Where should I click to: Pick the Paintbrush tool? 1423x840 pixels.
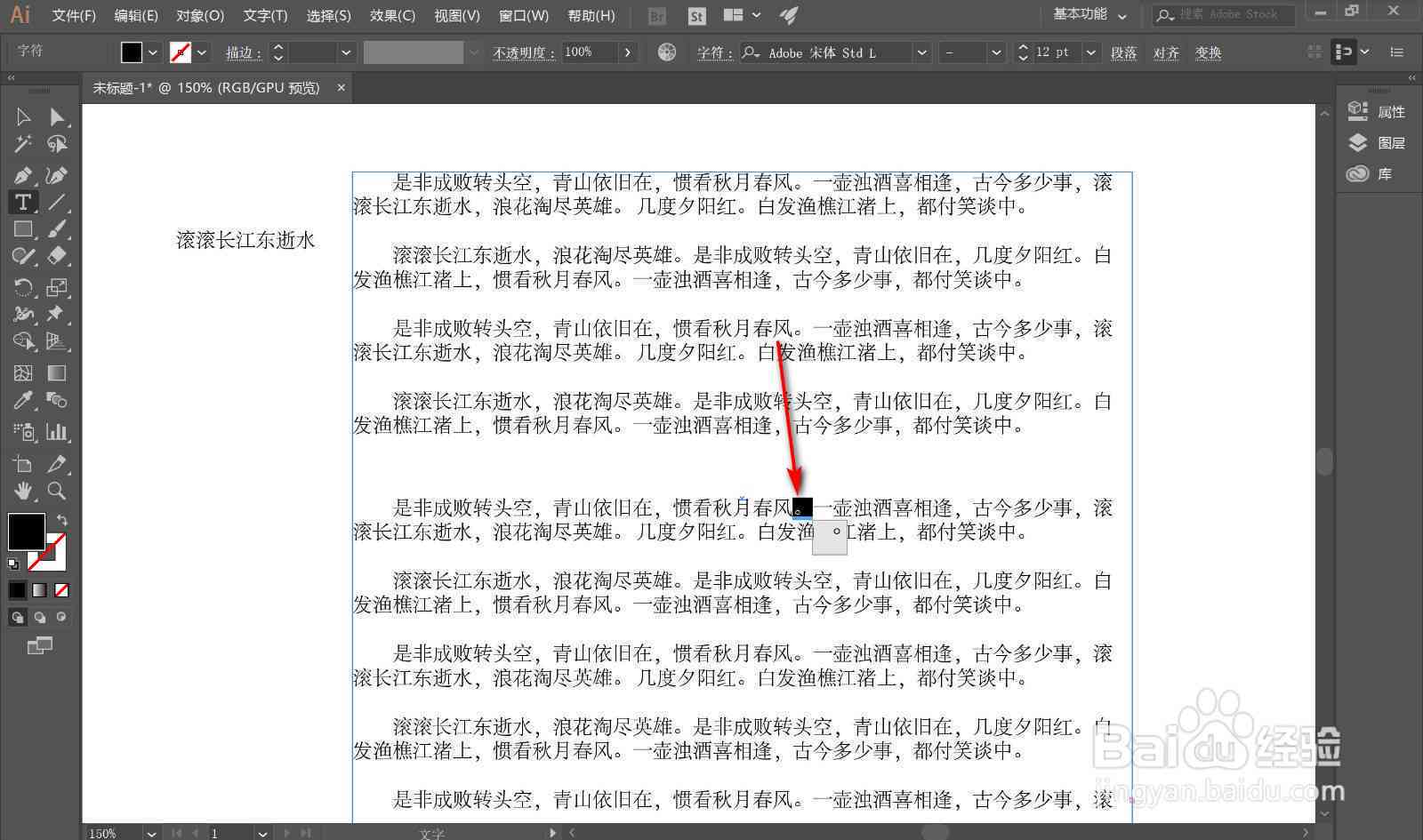(x=57, y=229)
